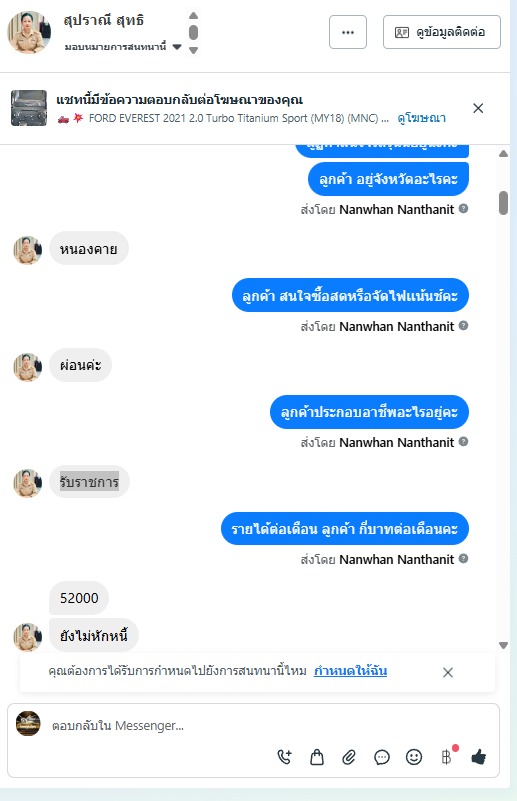Click the chat scrollbar thumb
Image resolution: width=517 pixels, height=801 pixels.
click(x=504, y=203)
